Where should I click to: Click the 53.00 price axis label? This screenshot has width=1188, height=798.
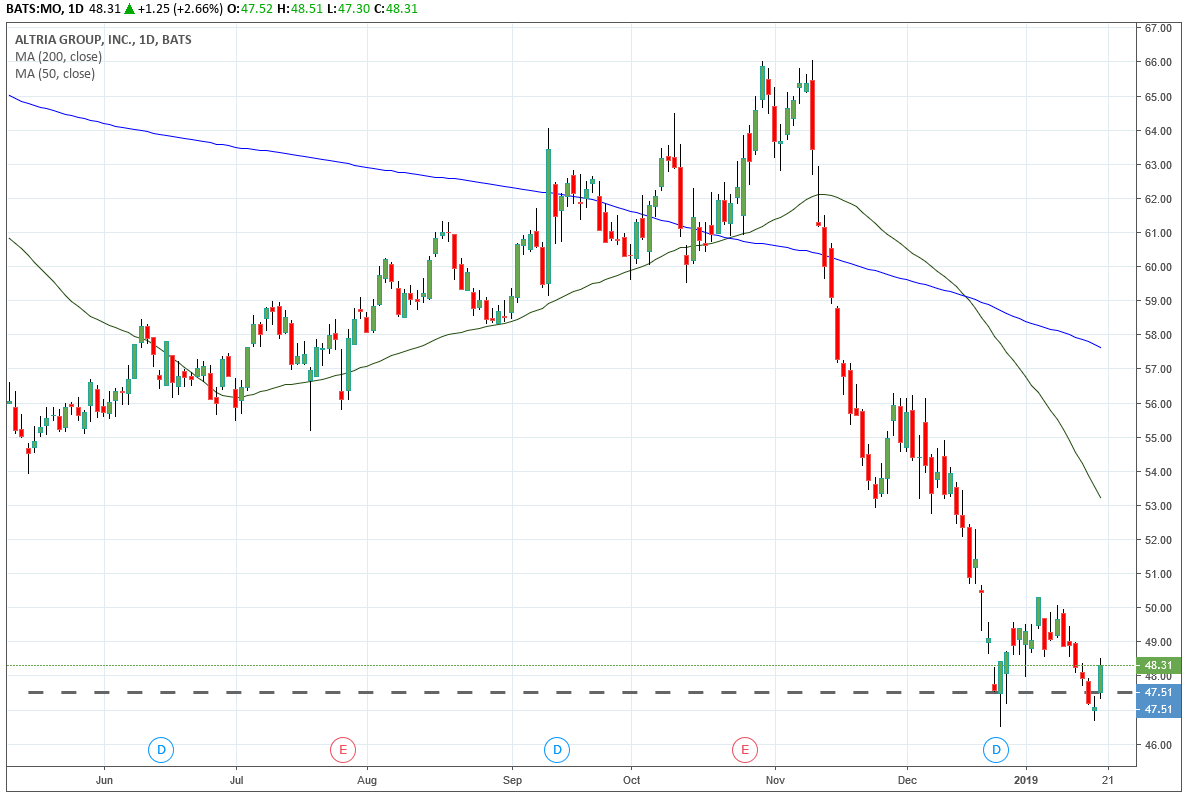tap(1158, 506)
